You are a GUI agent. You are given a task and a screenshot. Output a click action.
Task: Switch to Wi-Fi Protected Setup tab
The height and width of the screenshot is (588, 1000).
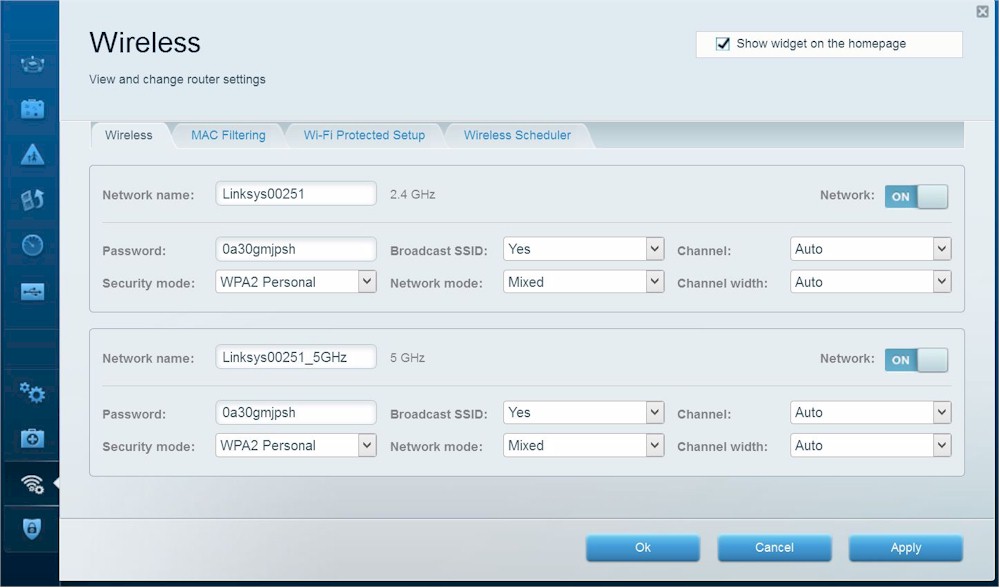pos(364,135)
